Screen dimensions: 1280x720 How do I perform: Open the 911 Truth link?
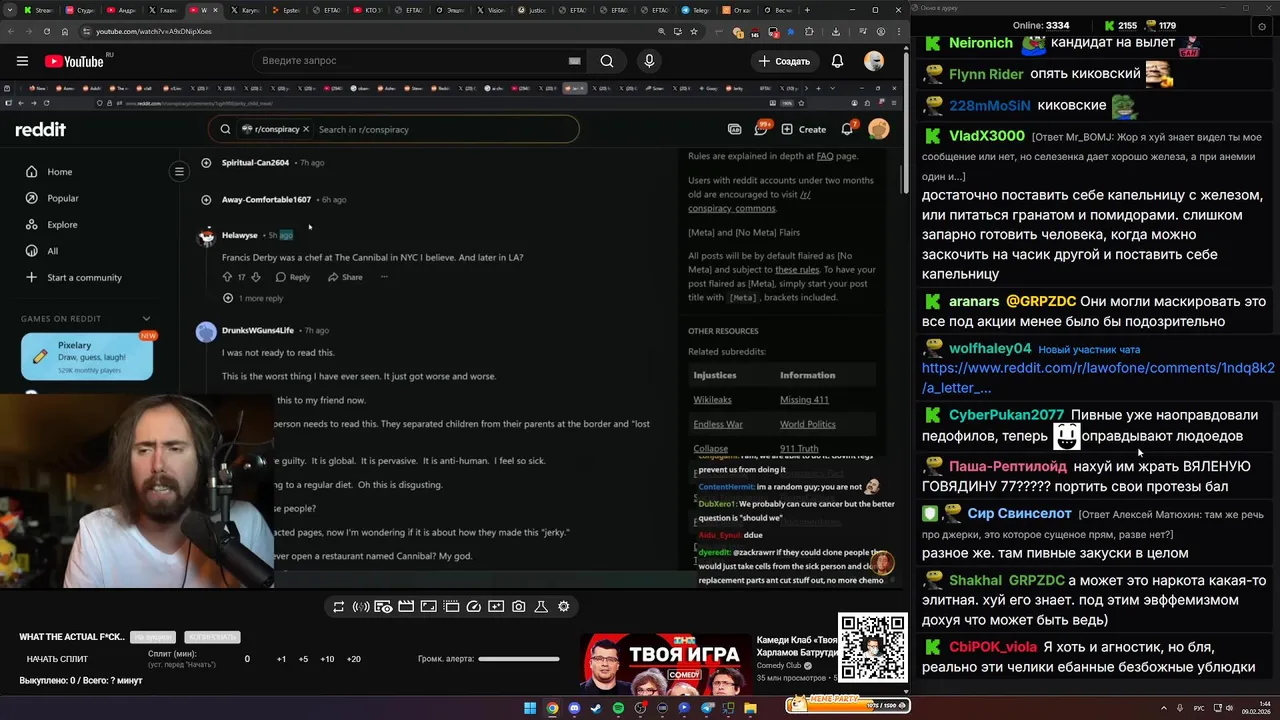799,449
